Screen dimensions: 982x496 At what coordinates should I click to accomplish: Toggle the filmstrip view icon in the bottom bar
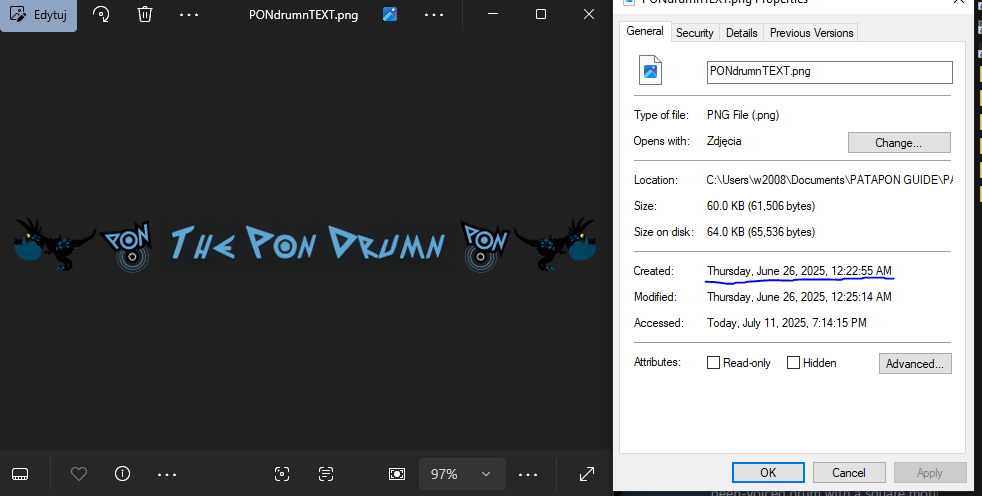tap(20, 474)
